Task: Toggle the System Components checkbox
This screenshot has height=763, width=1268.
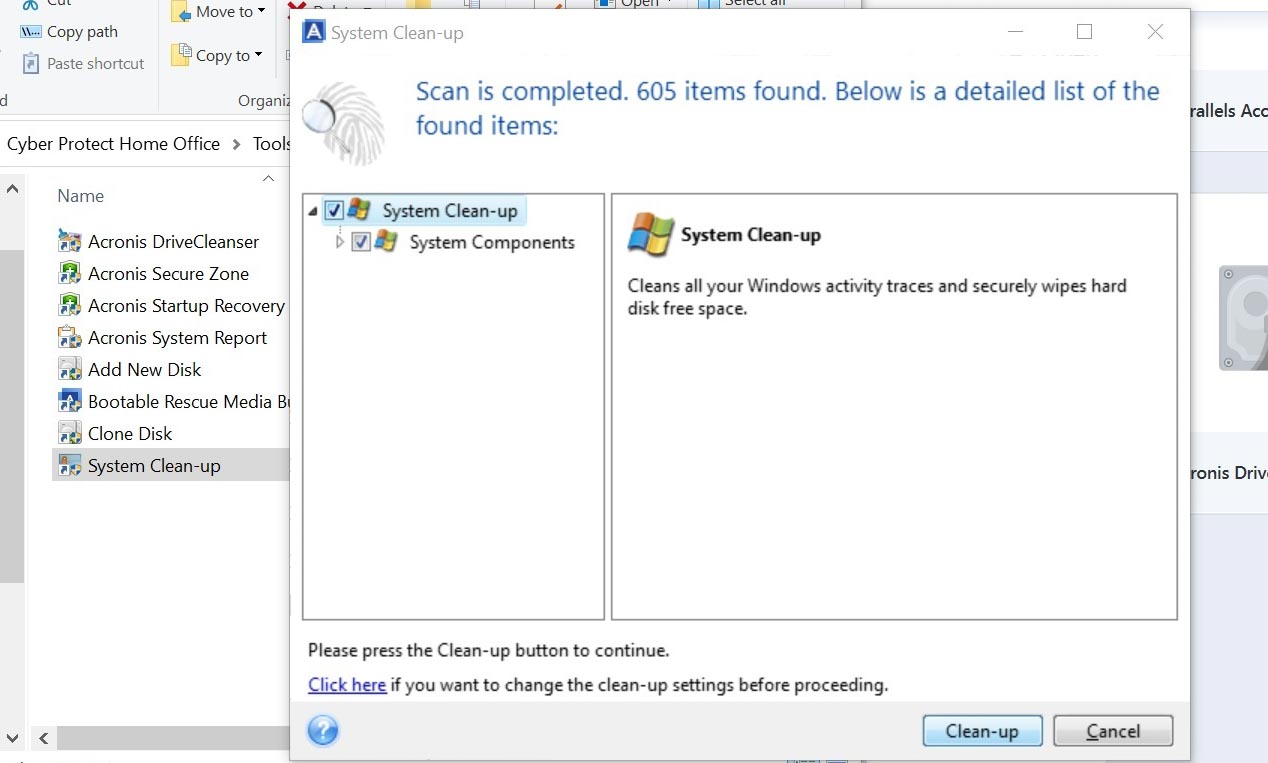Action: 361,242
